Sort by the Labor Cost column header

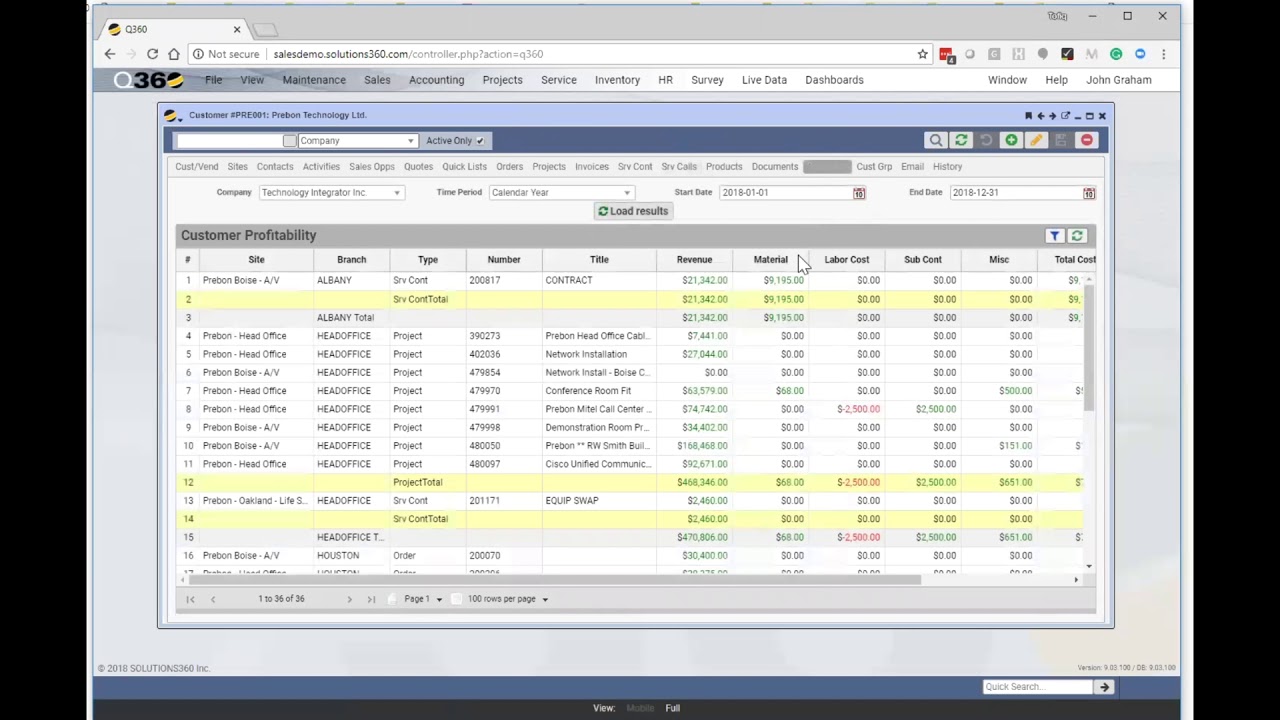[x=846, y=260]
